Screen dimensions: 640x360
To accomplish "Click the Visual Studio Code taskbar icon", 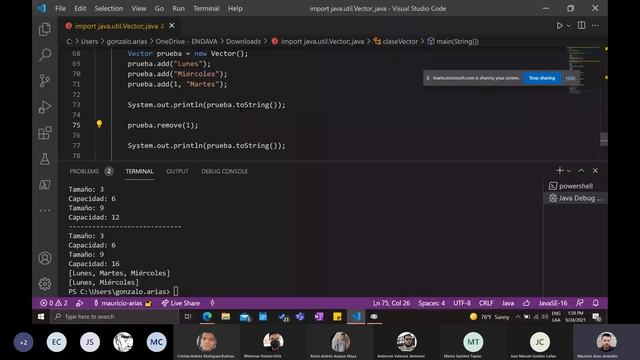I will (x=356, y=316).
